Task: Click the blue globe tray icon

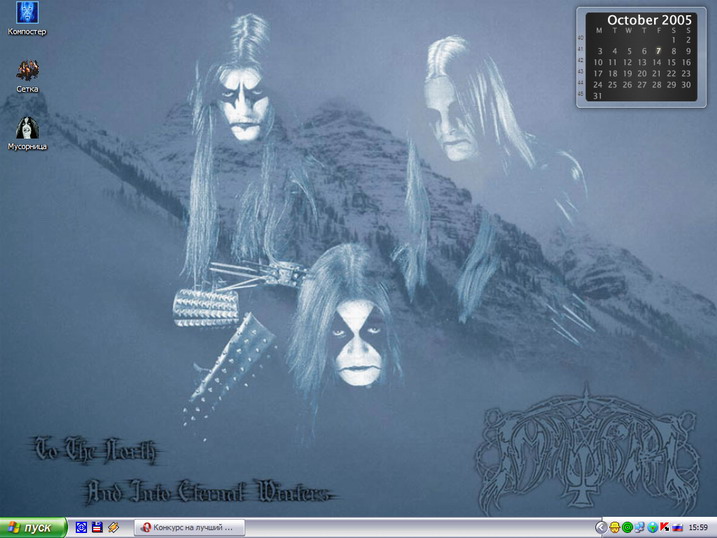Action: click(x=653, y=528)
